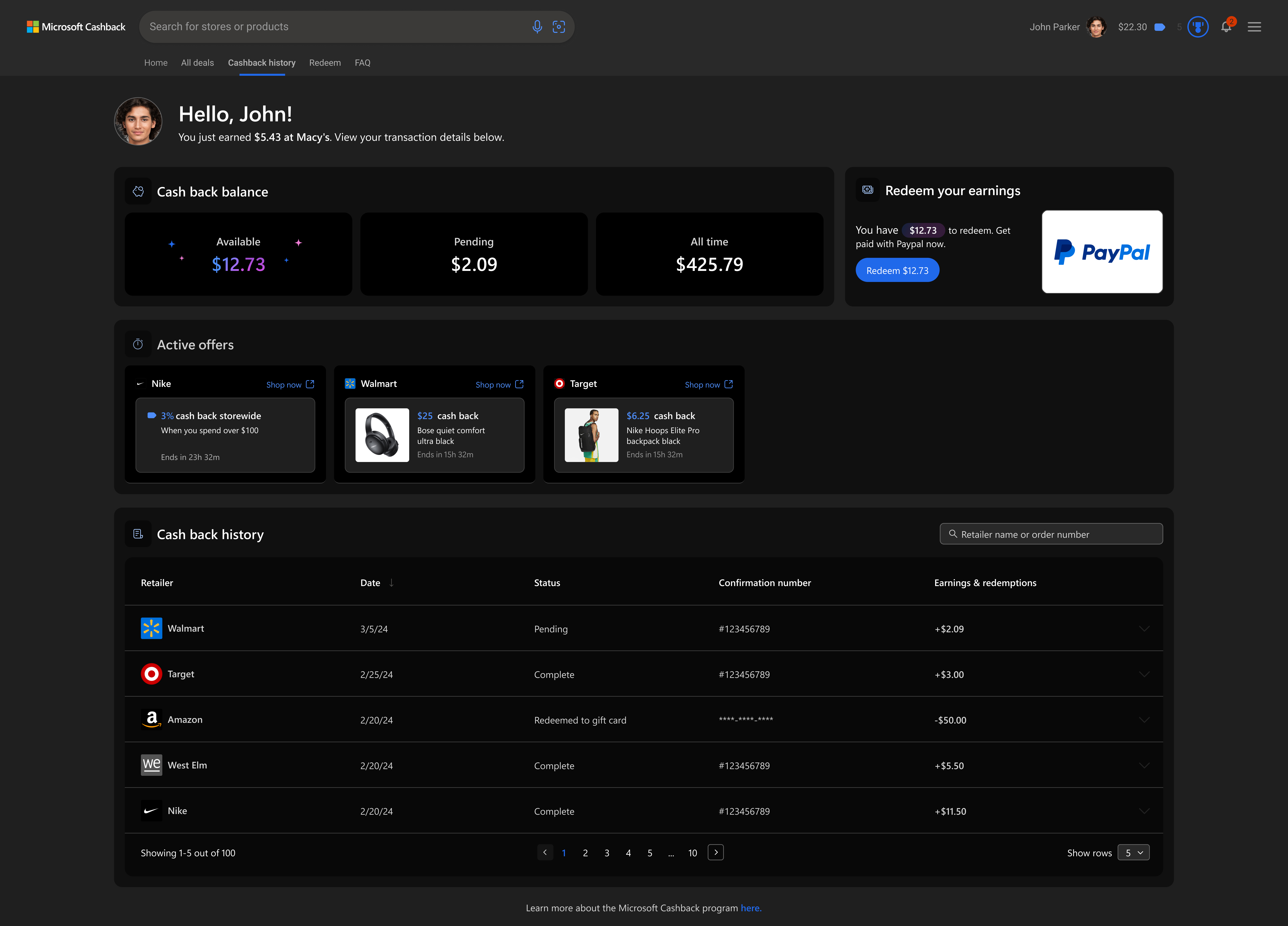Go to previous history page arrow

click(545, 852)
